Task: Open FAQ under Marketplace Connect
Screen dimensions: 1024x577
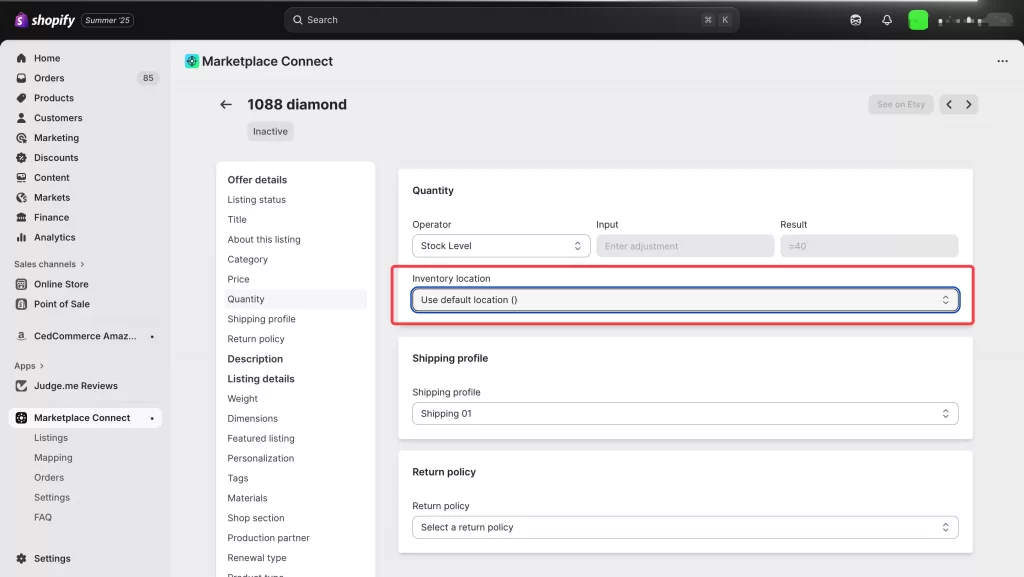Action: tap(42, 518)
